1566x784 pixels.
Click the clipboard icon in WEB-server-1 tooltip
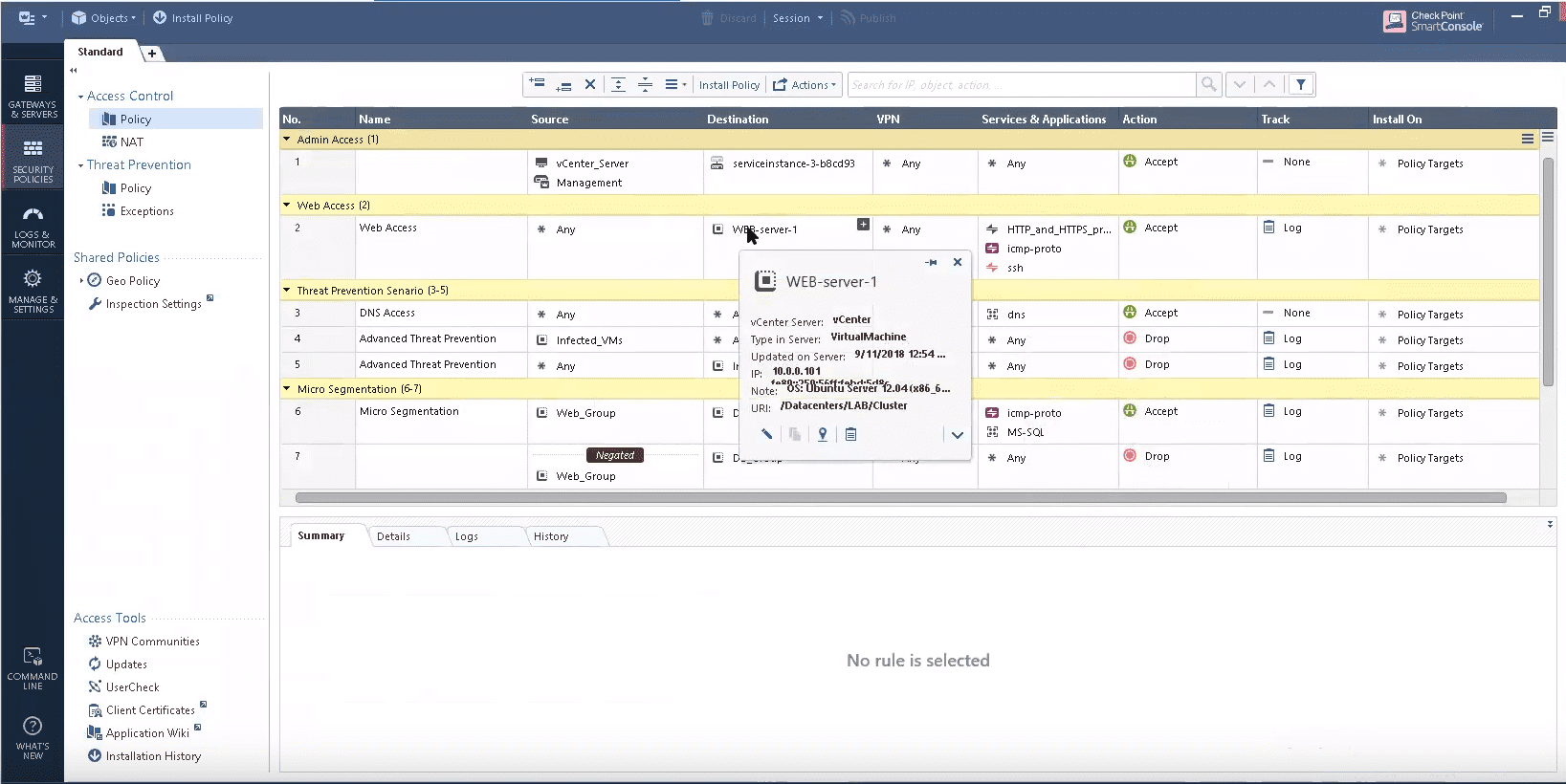850,434
